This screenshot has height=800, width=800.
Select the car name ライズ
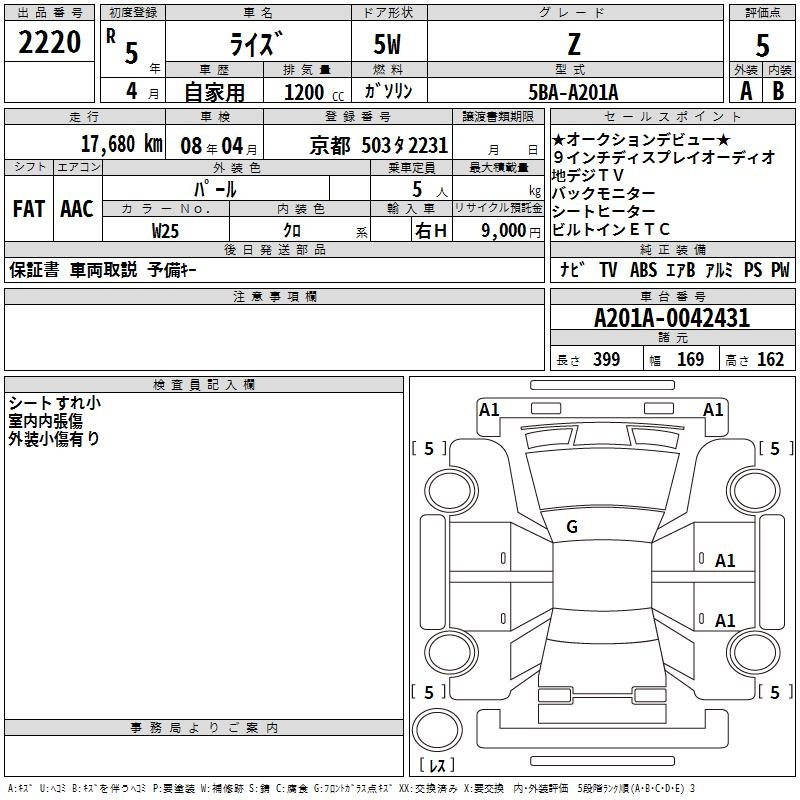tap(256, 43)
